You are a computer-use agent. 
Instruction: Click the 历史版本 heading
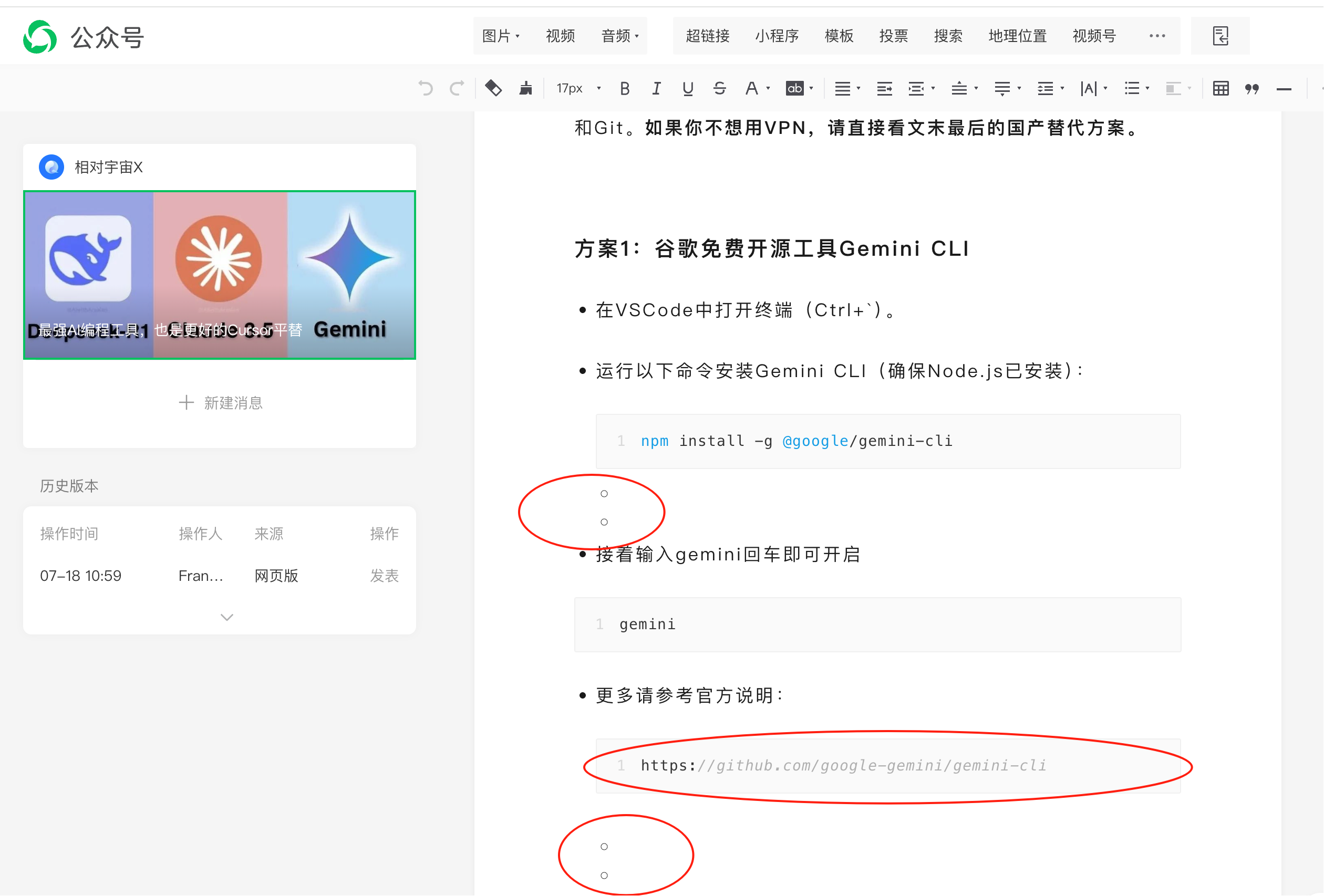pyautogui.click(x=69, y=485)
